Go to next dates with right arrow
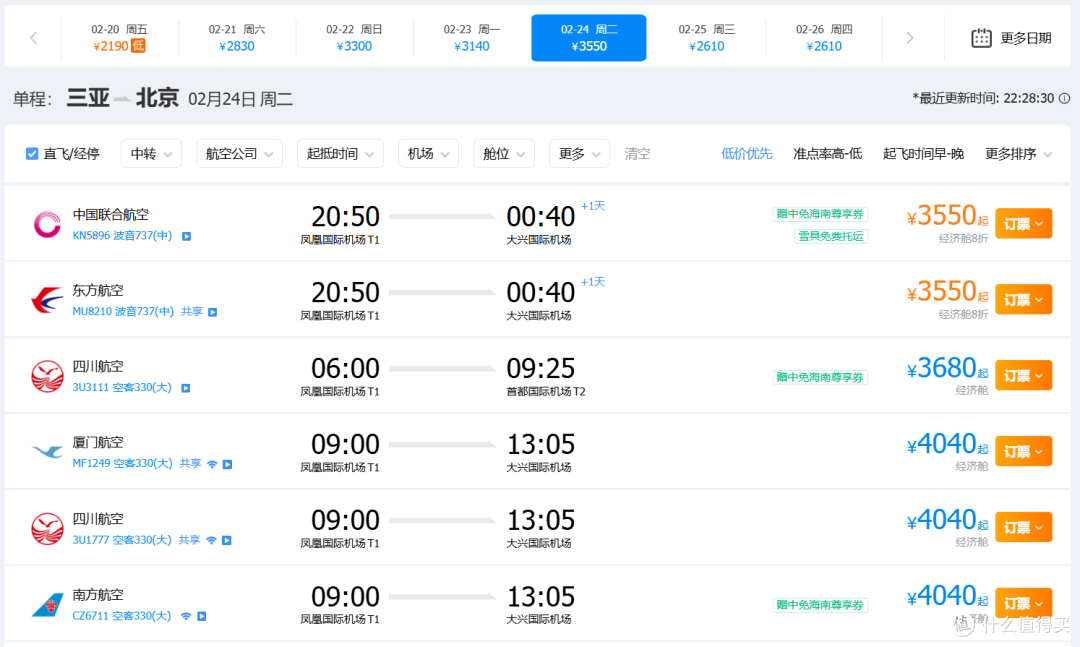The width and height of the screenshot is (1080, 647). [910, 38]
